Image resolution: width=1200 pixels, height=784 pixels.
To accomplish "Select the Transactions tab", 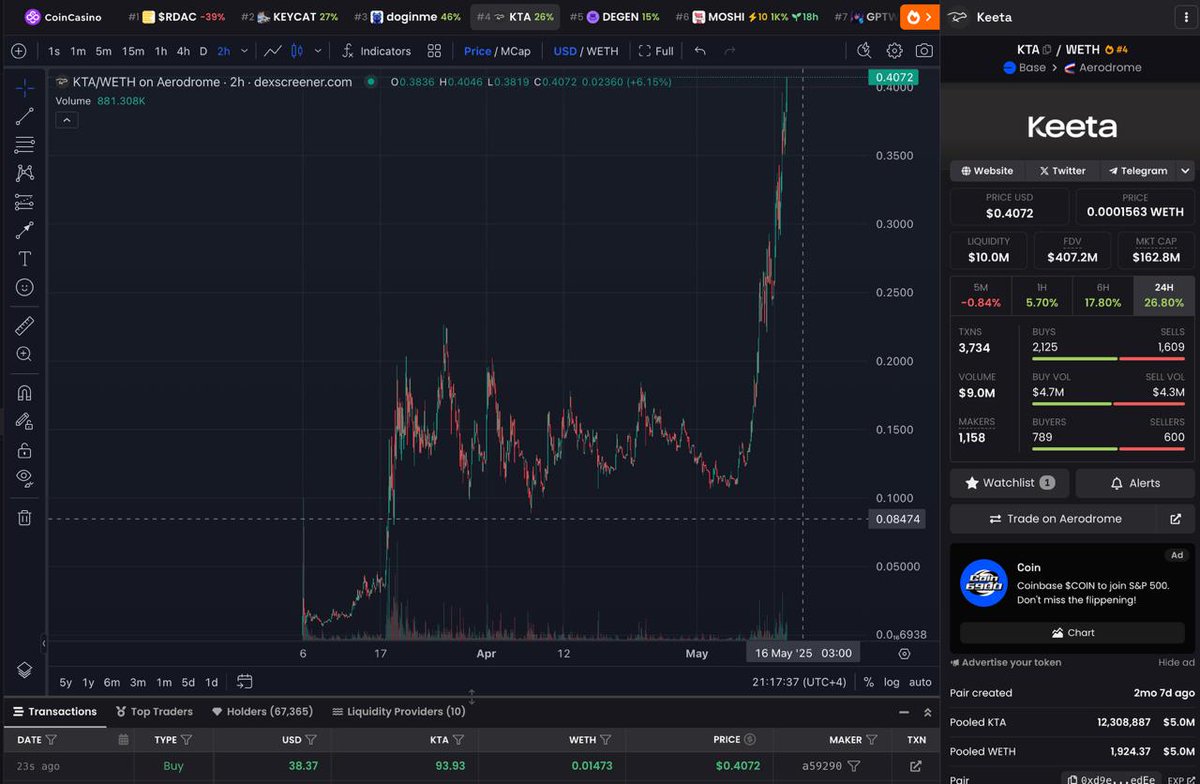I will click(x=54, y=712).
